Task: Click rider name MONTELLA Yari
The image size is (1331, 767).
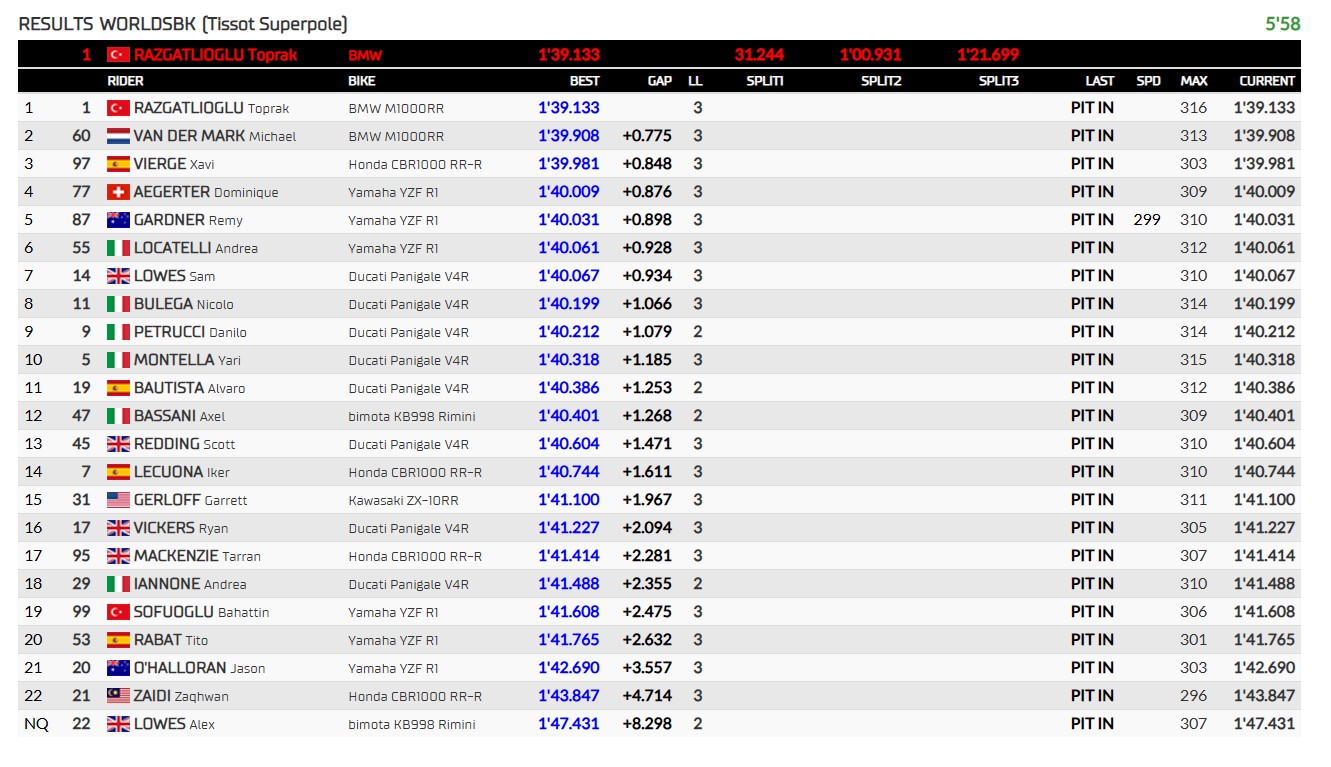Action: coord(187,360)
